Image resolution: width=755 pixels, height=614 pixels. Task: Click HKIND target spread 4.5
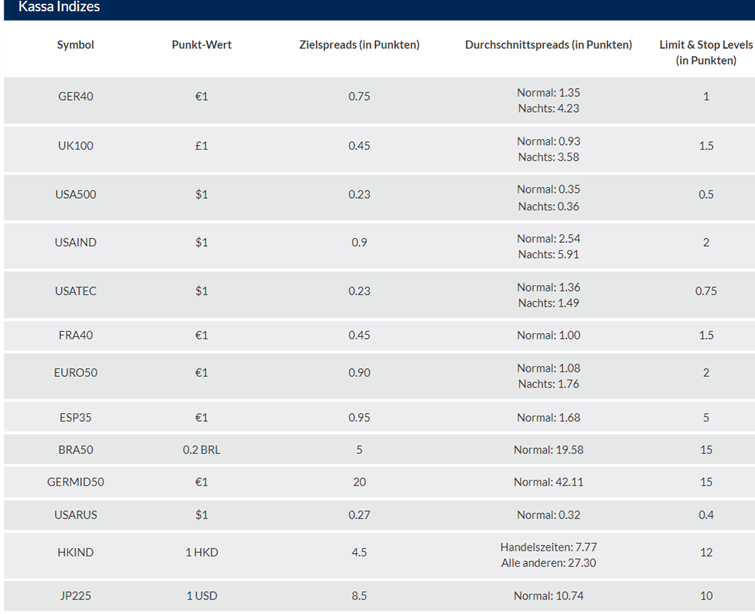point(359,552)
